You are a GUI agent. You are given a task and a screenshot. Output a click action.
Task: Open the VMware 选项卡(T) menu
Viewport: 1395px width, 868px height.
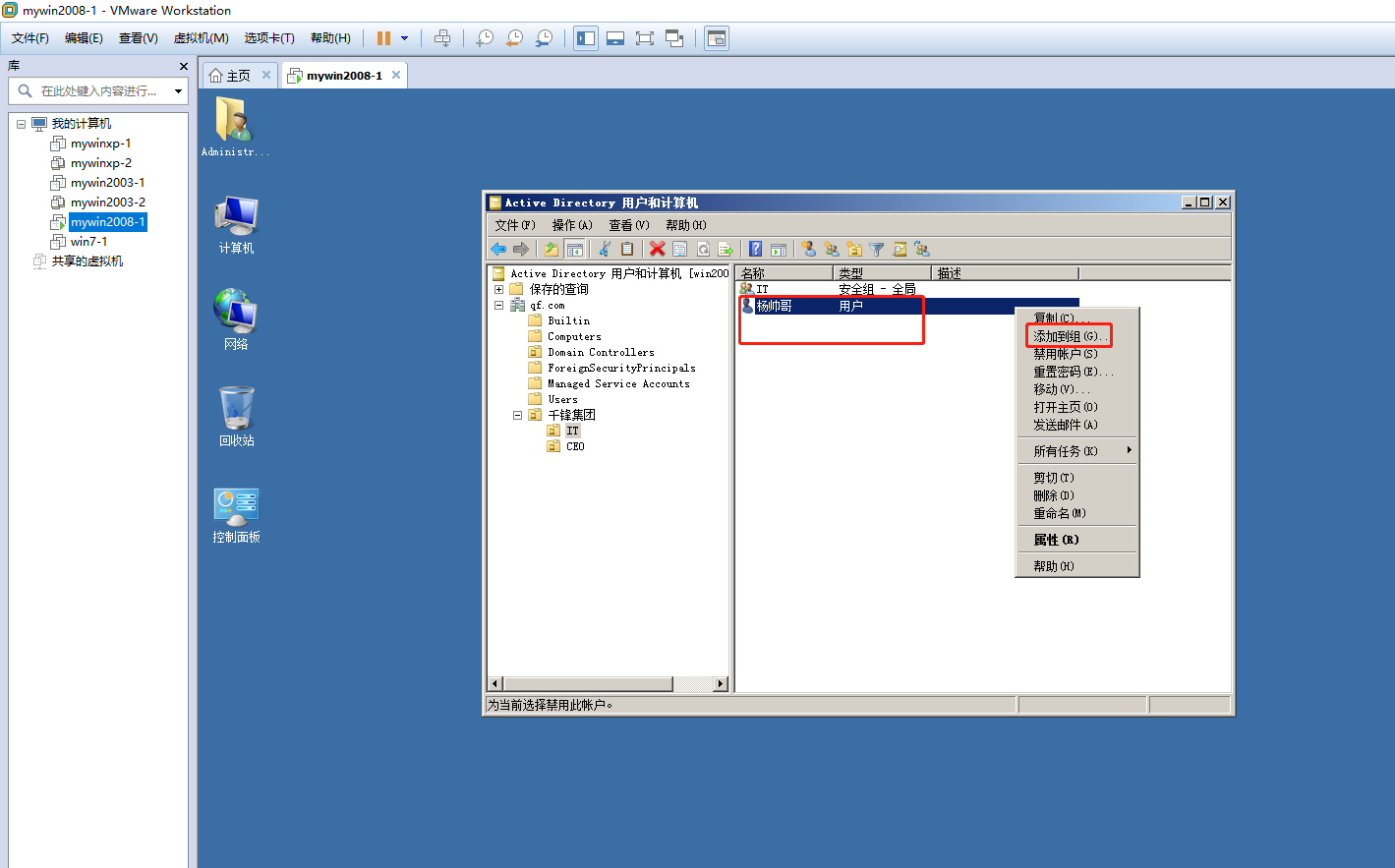tap(269, 38)
